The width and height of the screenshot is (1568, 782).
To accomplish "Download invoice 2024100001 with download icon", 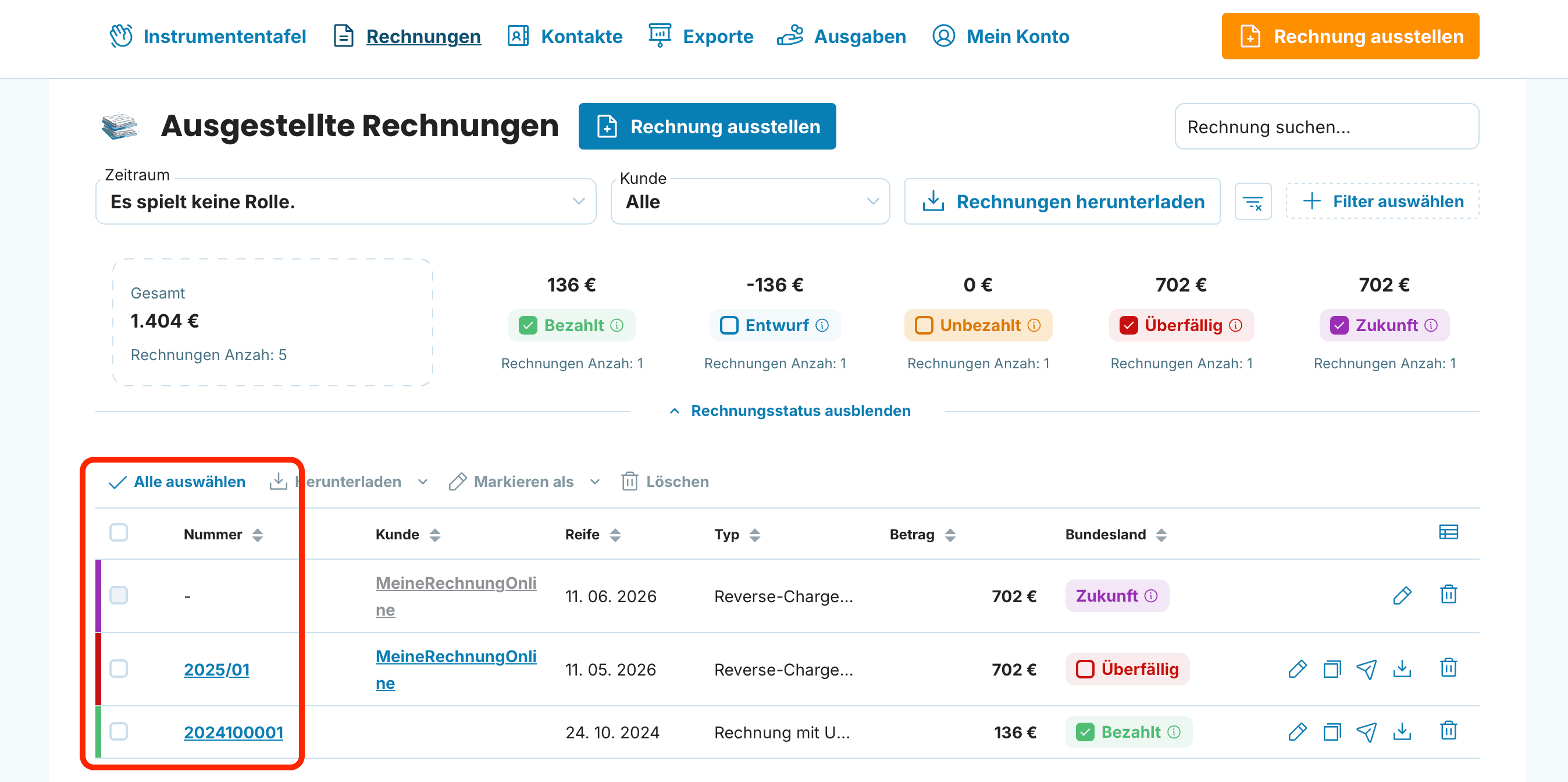I will [x=1402, y=731].
